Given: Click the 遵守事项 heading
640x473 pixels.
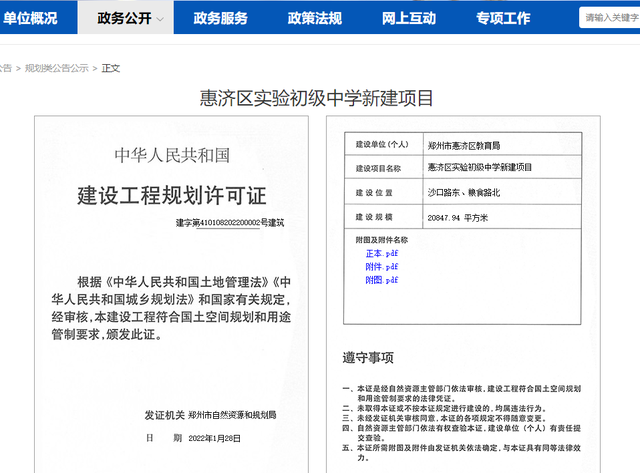Looking at the screenshot, I should pos(368,358).
